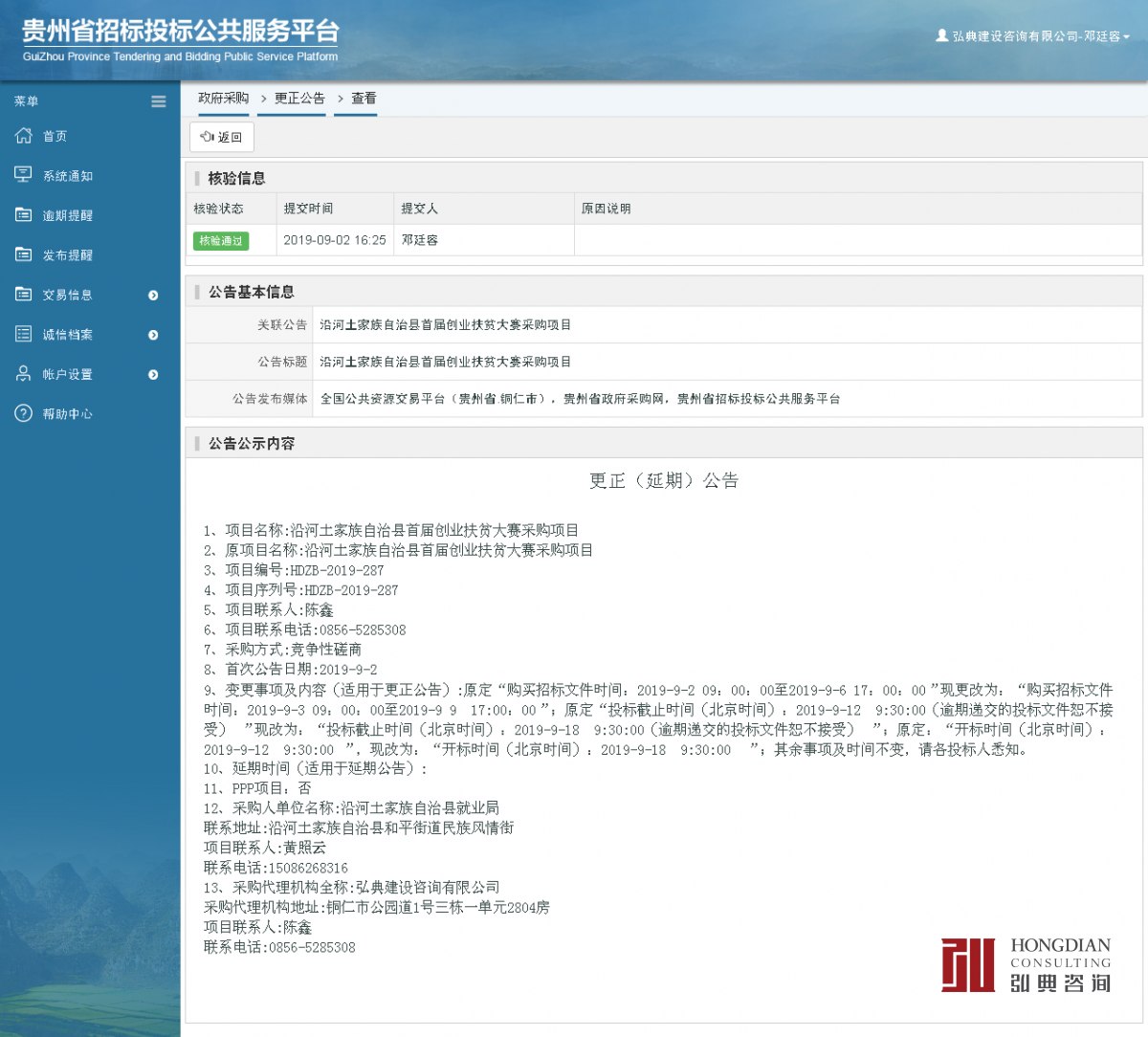This screenshot has height=1037, width=1148.
Task: Expand the 交易信息 submenu arrow
Action: (153, 296)
